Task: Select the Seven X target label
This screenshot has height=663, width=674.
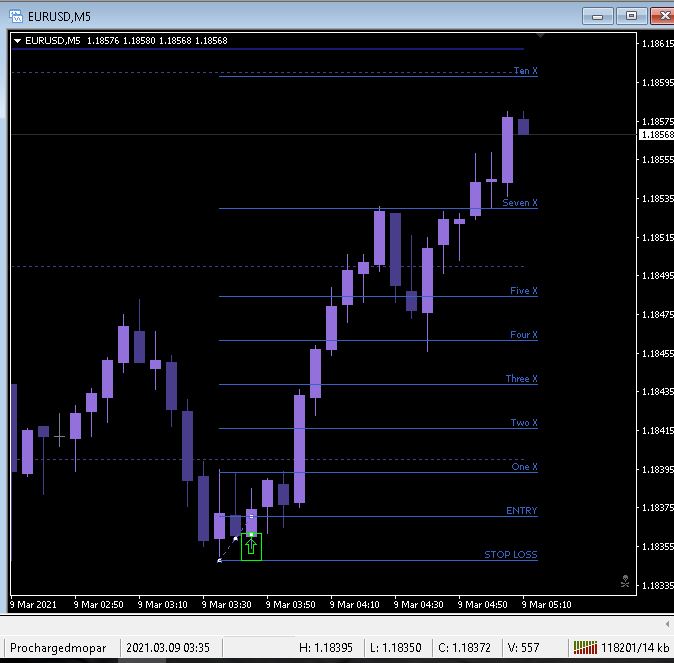Action: point(520,203)
